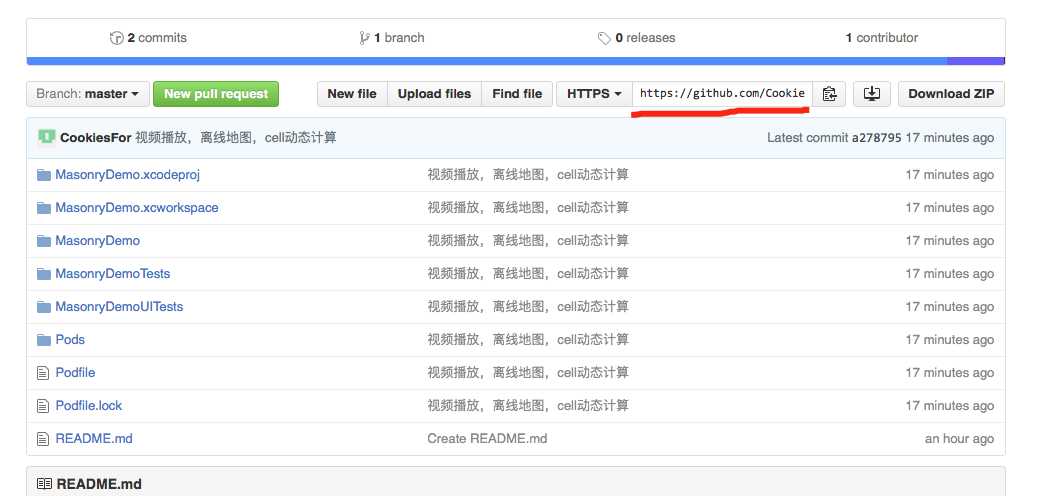This screenshot has height=496, width=1058.
Task: Open the HTTPS protocol dropdown
Action: pos(594,94)
